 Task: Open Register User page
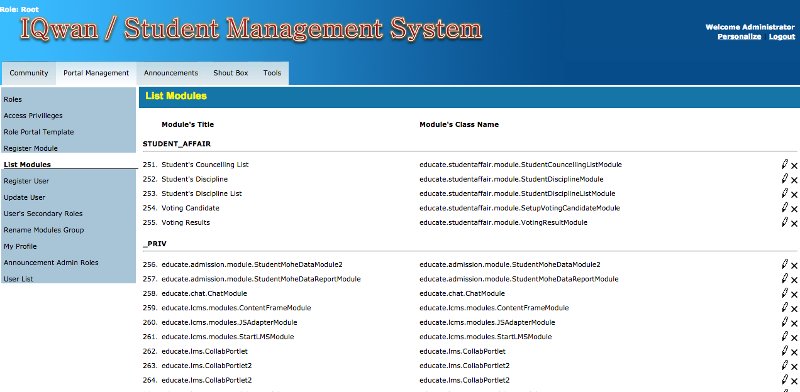coord(26,181)
